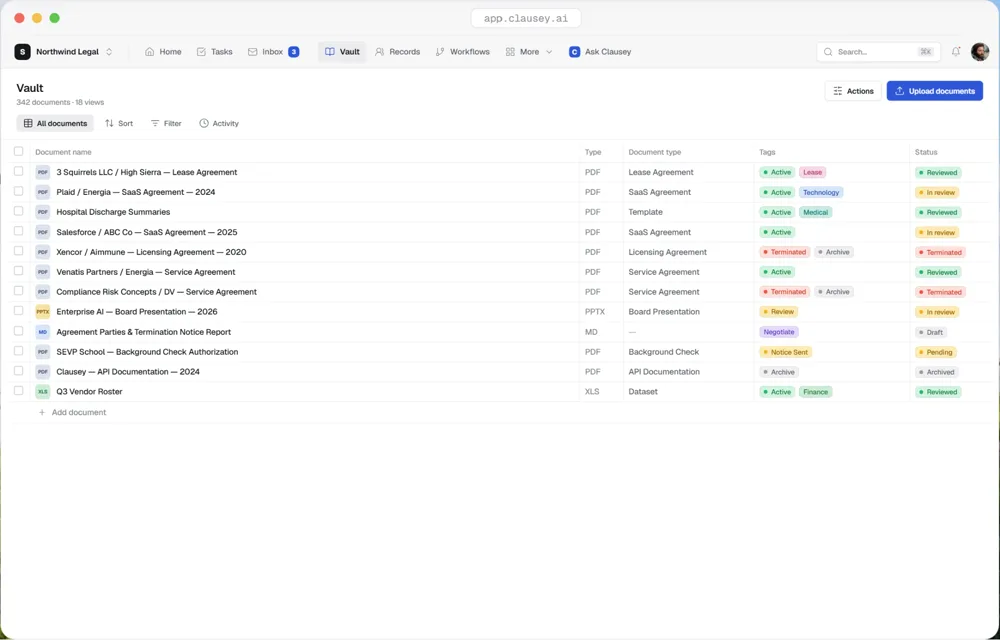Open the Sort options

119,124
